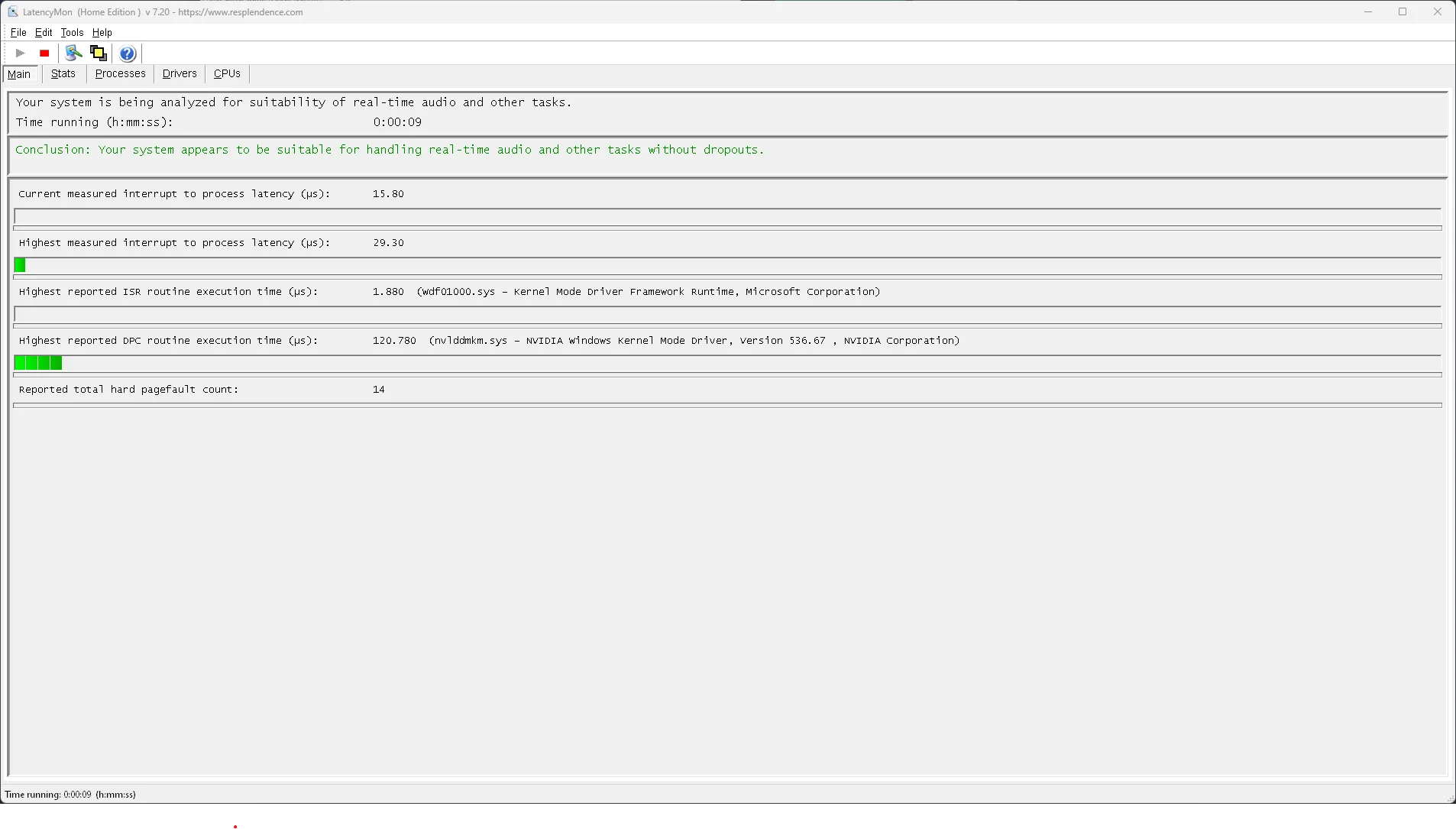
Task: Click the LatencyMon title bar app icon
Action: coord(12,12)
